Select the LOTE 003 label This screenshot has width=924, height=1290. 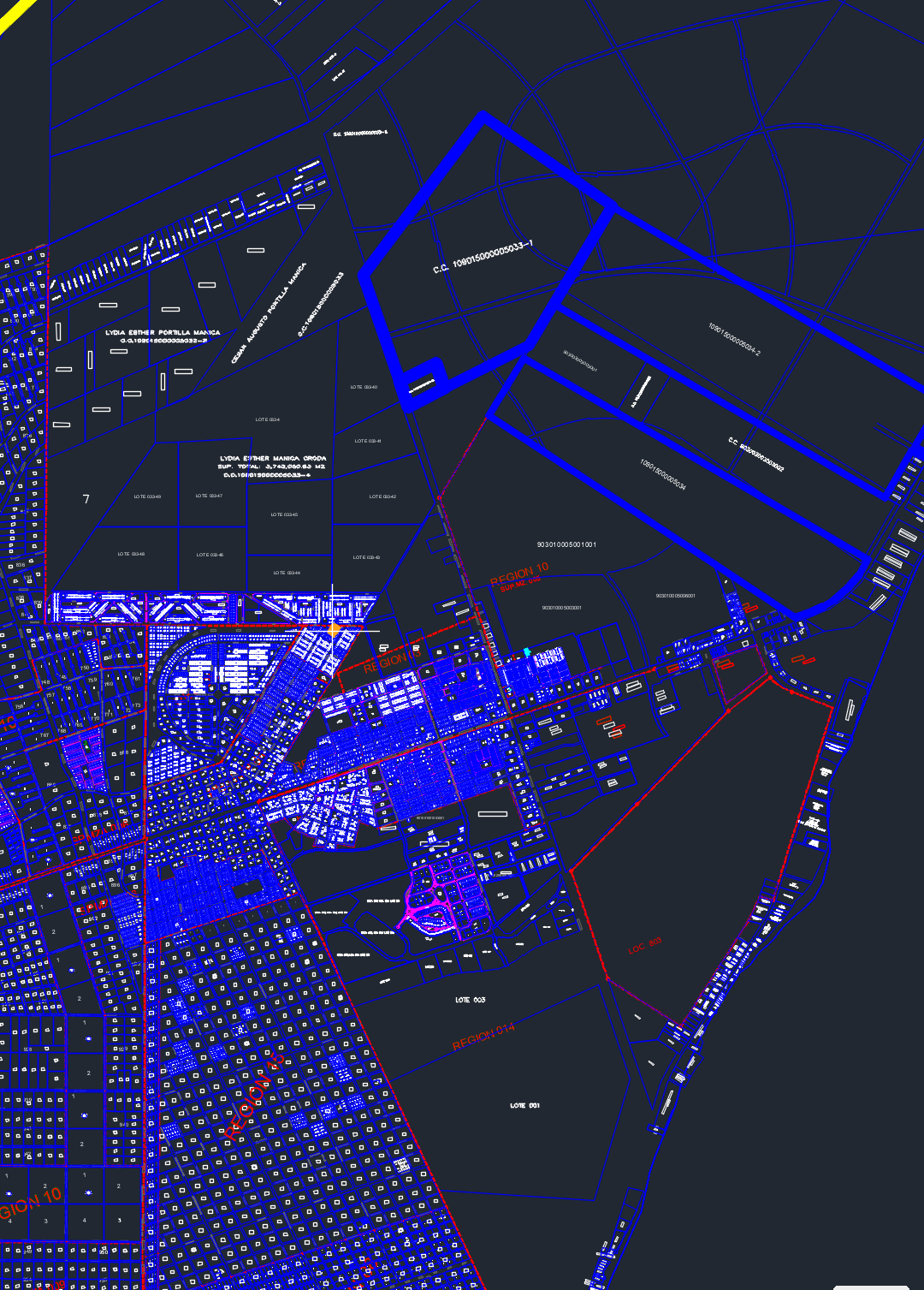click(x=470, y=1000)
